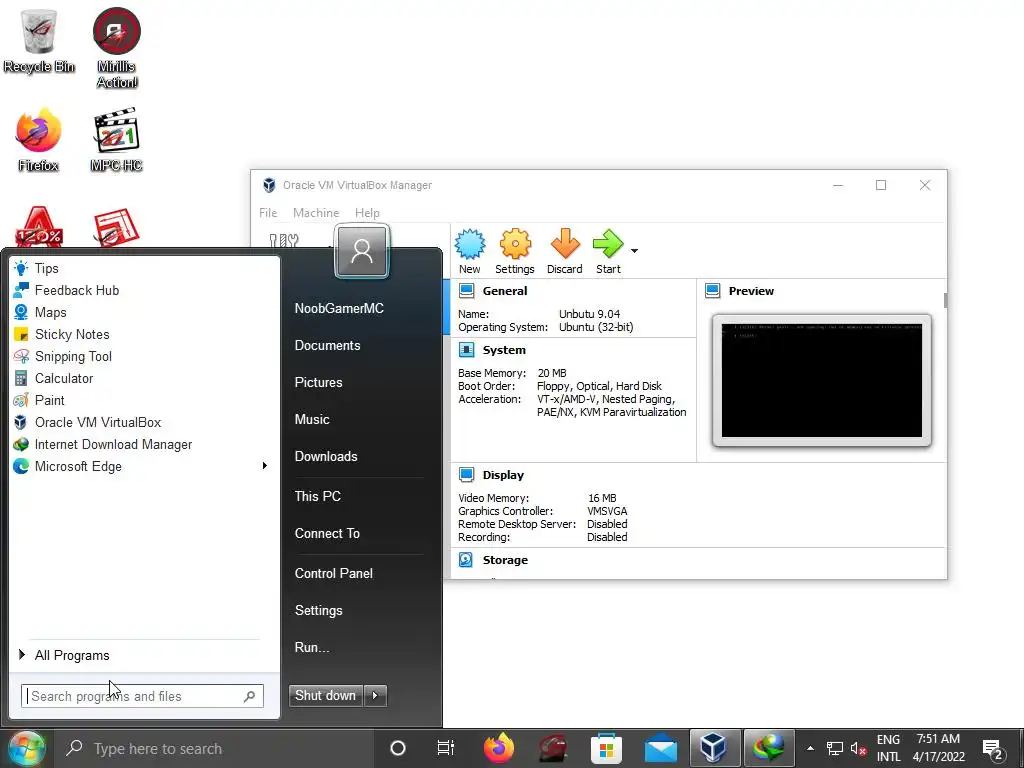Click the taskbar Type here to search box
Image resolution: width=1024 pixels, height=768 pixels.
tap(214, 748)
